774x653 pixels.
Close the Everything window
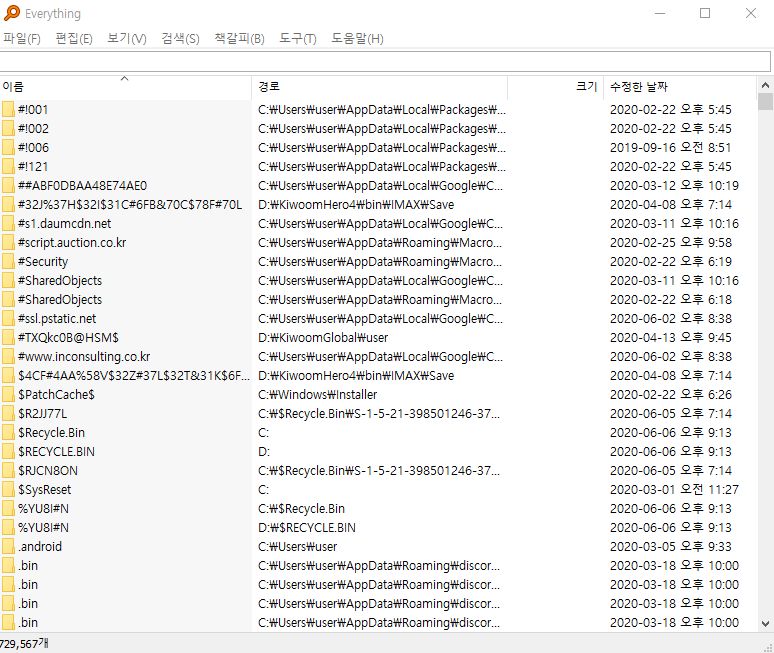pyautogui.click(x=750, y=13)
